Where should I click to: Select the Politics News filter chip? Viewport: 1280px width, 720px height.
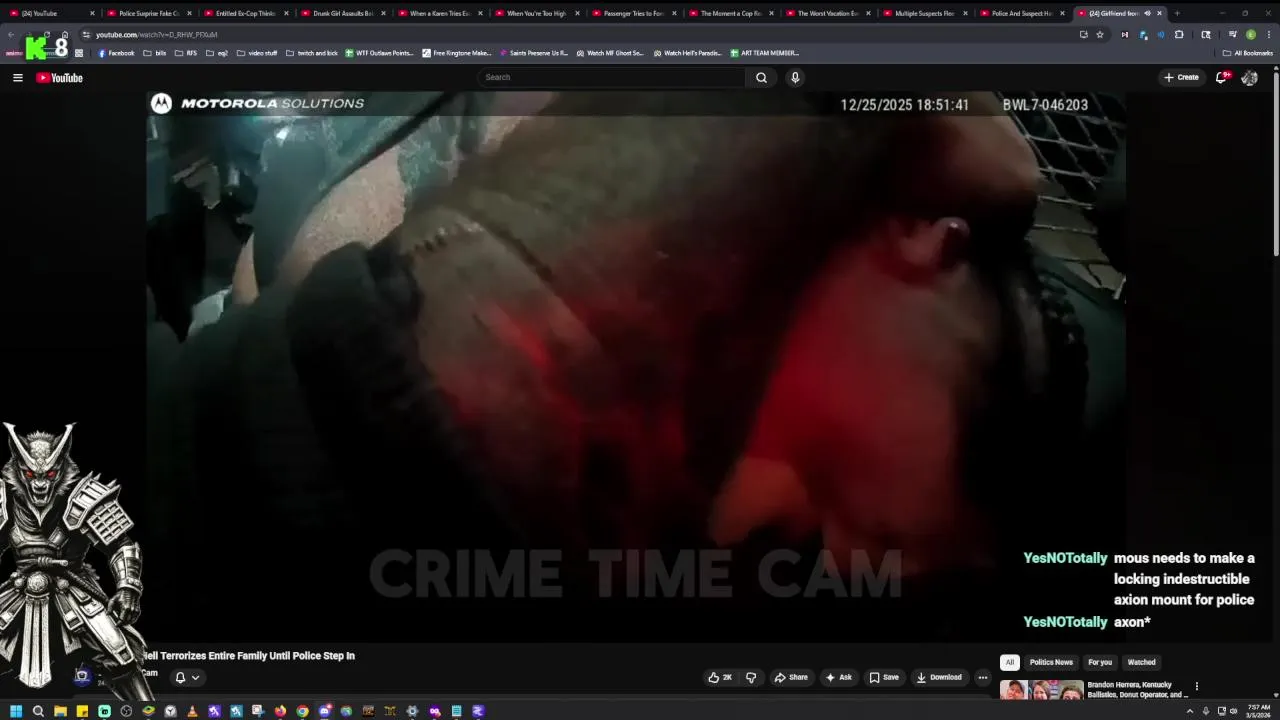tap(1051, 662)
